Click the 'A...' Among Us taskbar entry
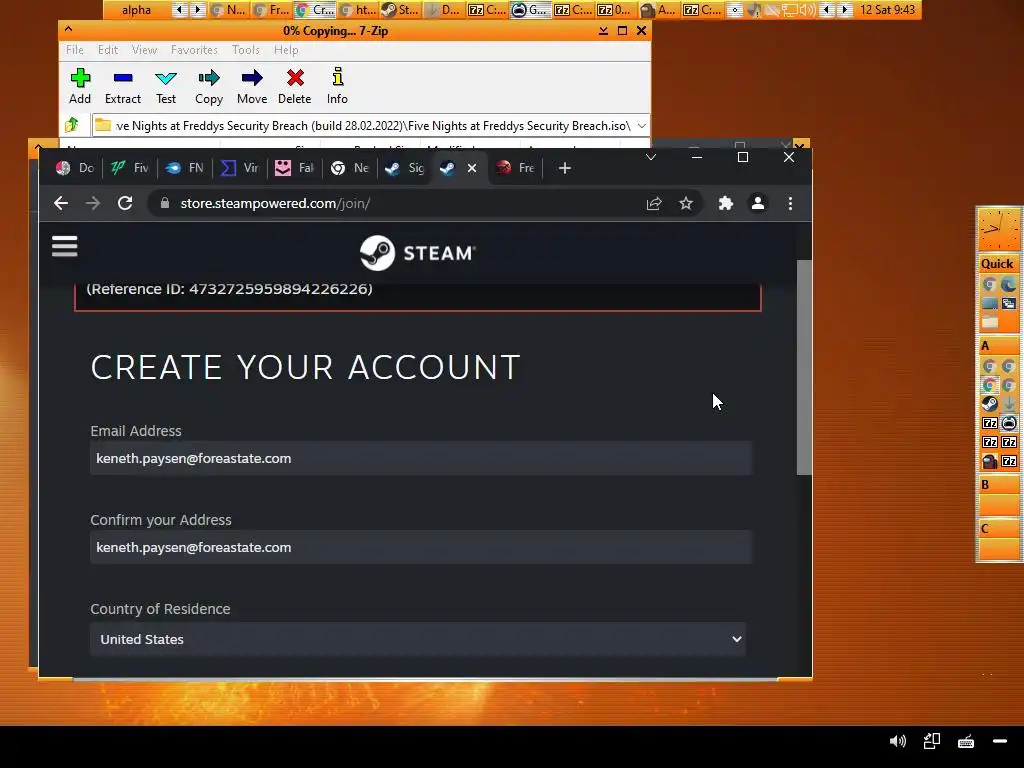 (x=658, y=10)
